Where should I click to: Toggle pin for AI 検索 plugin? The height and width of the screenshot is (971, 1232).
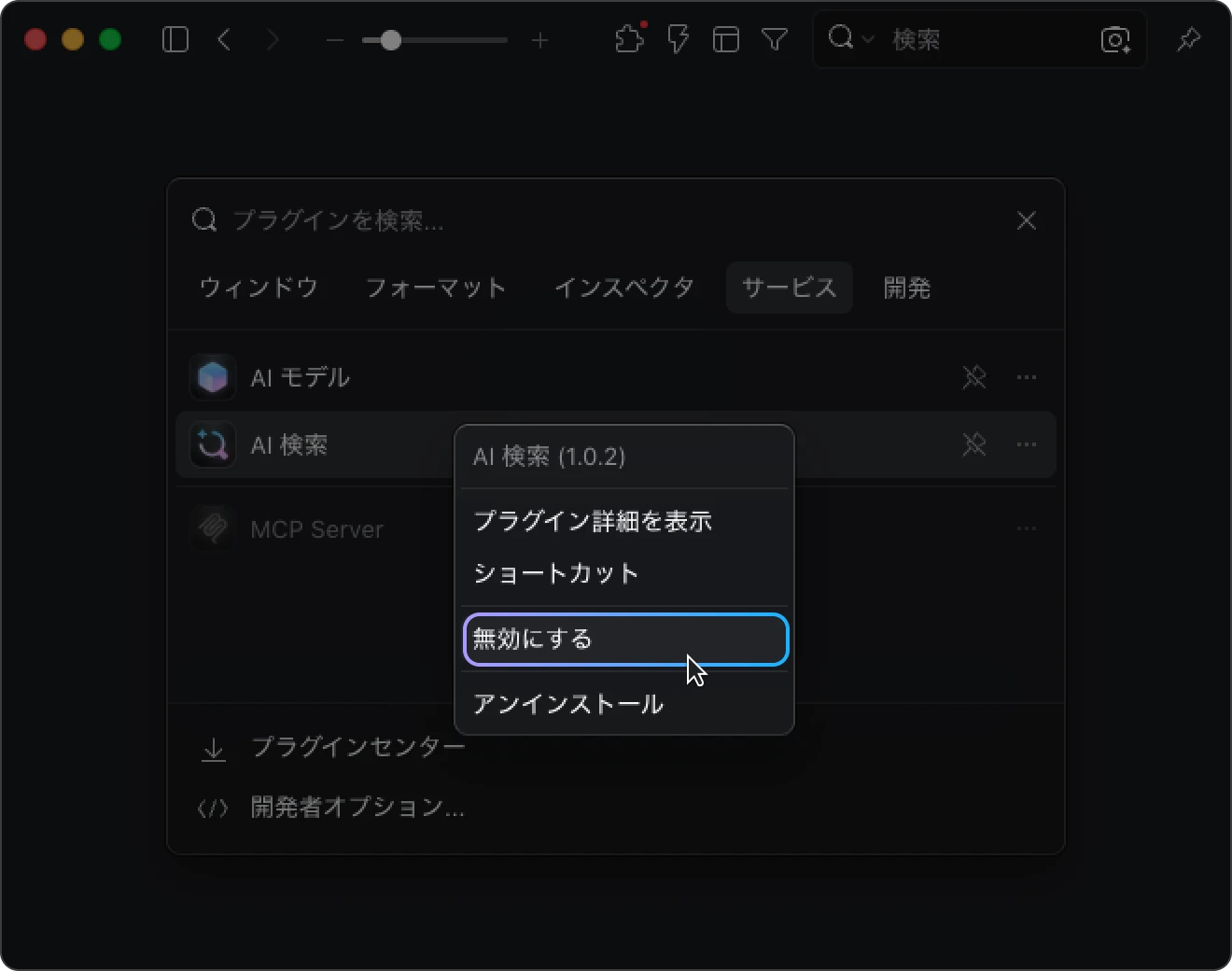point(973,444)
